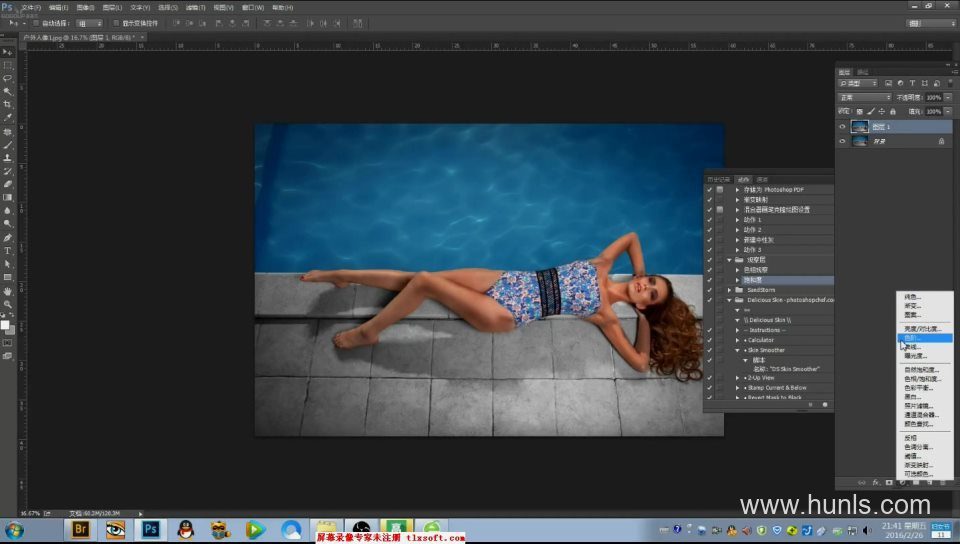
Task: Select the Rectangular Marquee tool
Action: (7, 65)
